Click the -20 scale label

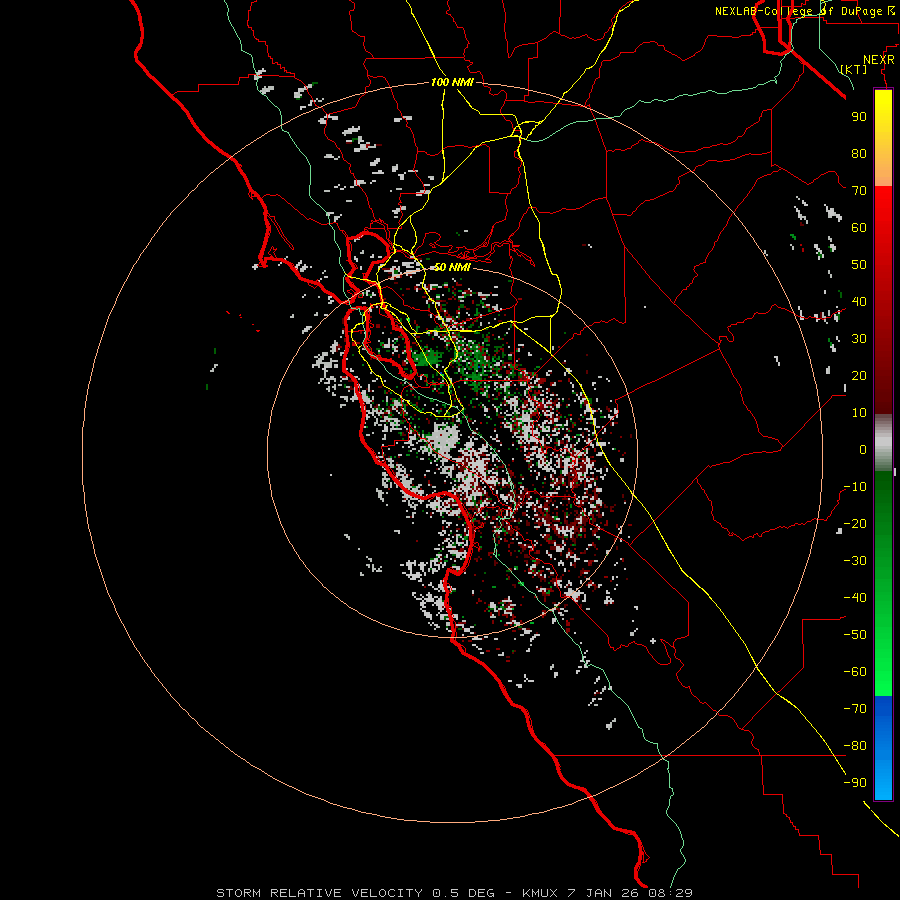(x=855, y=523)
